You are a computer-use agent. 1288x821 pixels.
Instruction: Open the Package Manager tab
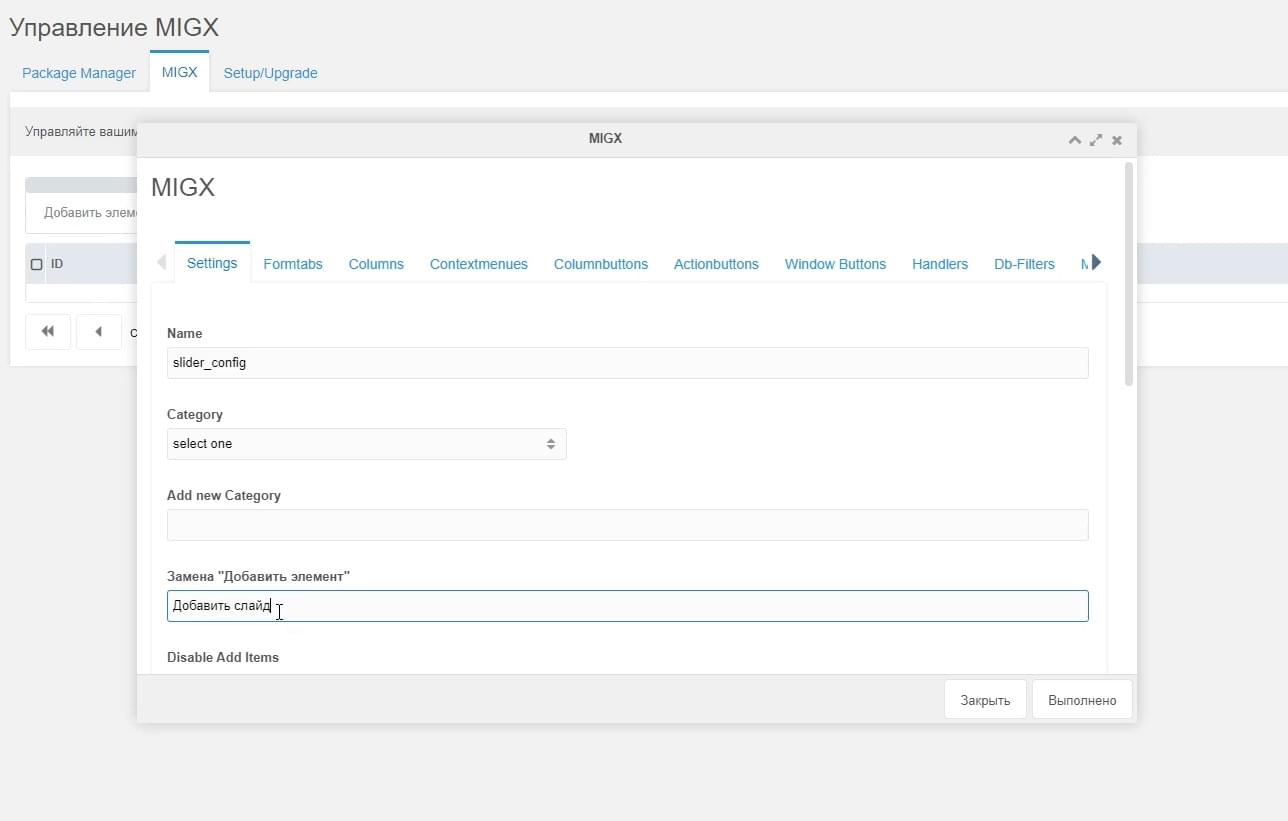coord(79,73)
